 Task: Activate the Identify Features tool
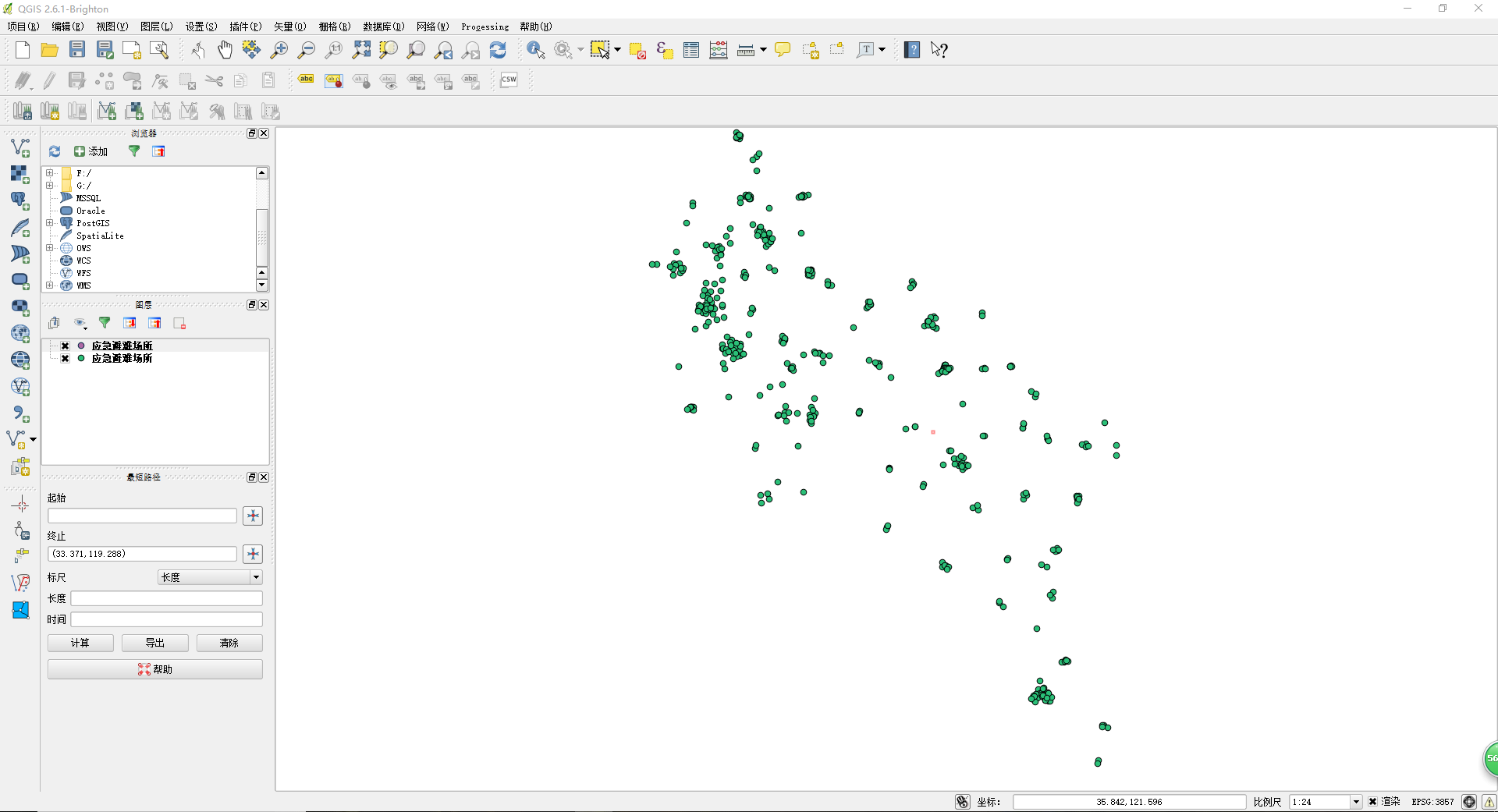pyautogui.click(x=535, y=50)
